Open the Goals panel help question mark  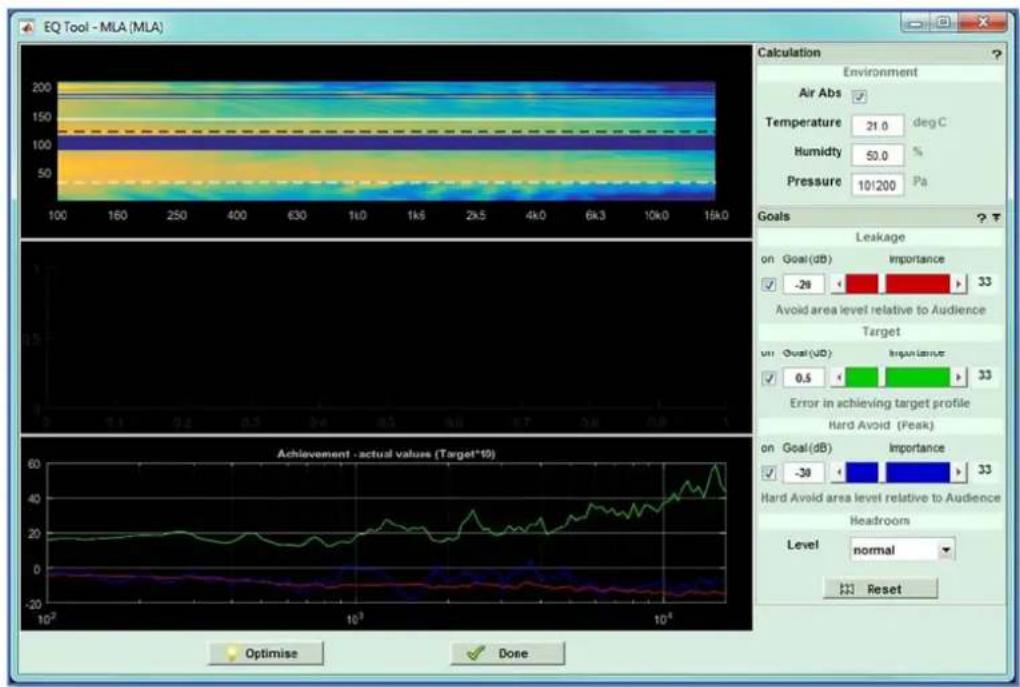point(982,218)
